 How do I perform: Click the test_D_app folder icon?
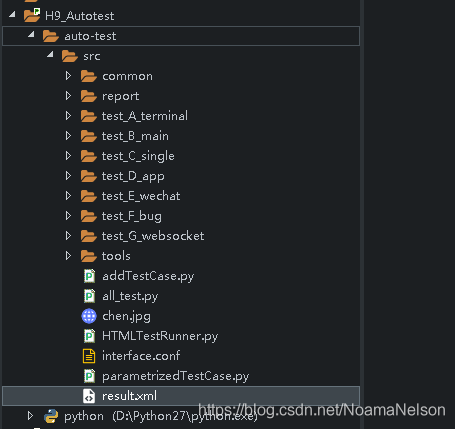89,176
